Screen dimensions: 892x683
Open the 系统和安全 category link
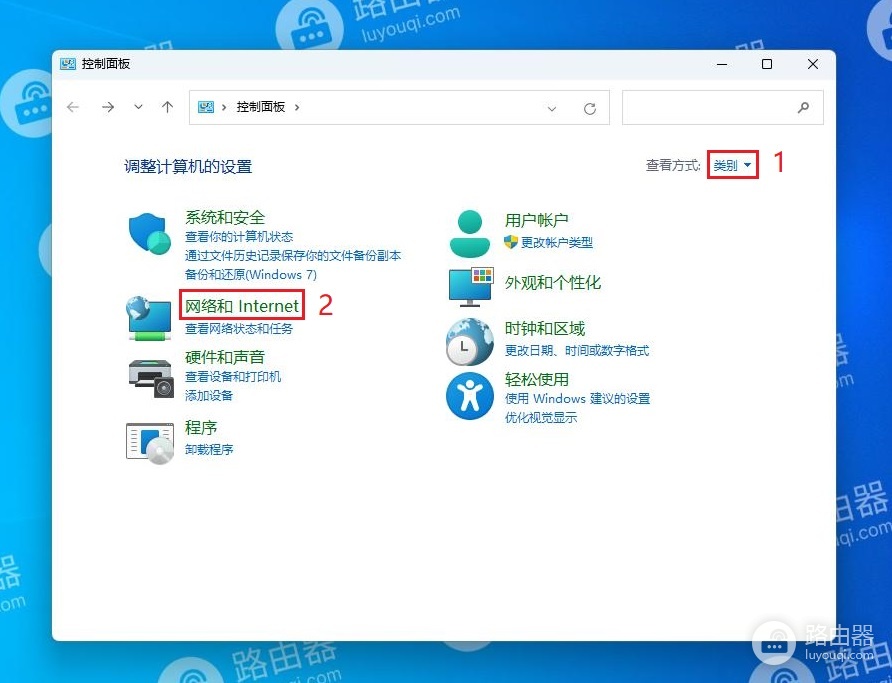point(225,217)
